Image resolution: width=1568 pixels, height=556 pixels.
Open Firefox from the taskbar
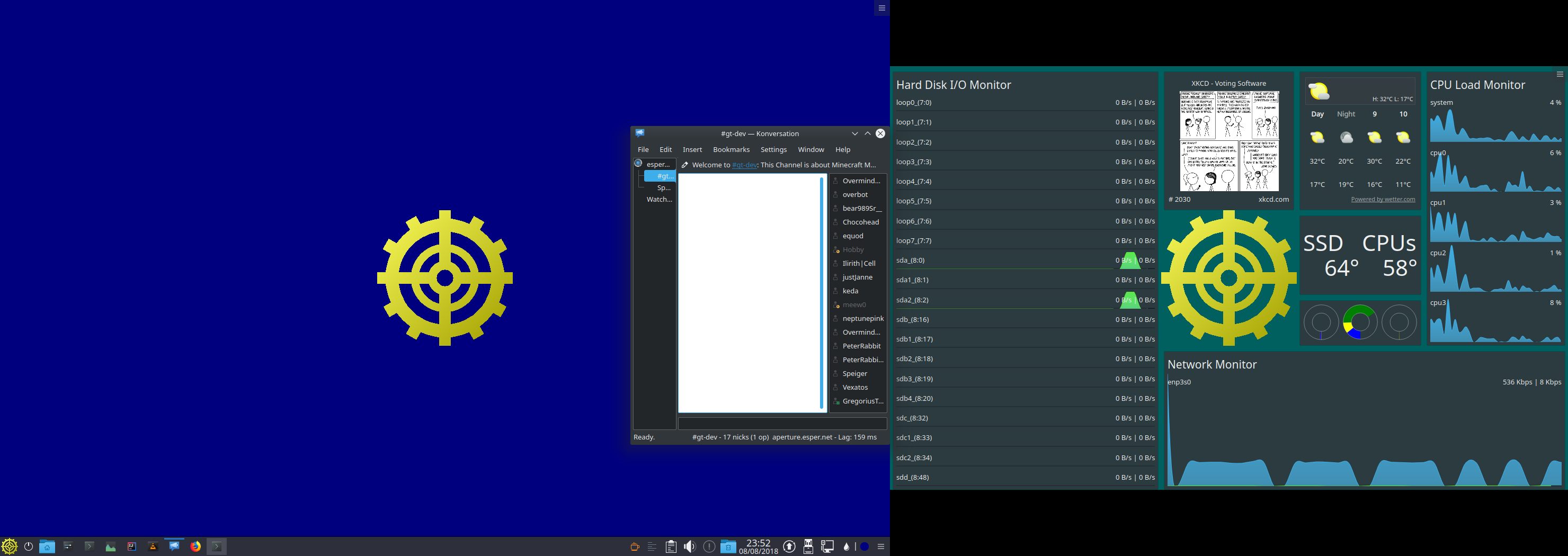tap(195, 546)
